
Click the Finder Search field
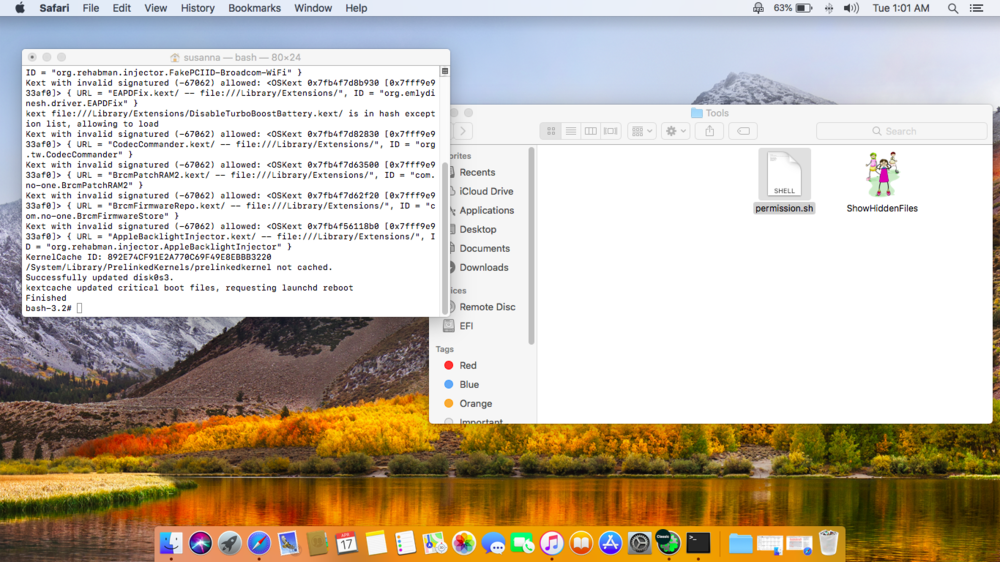901,131
